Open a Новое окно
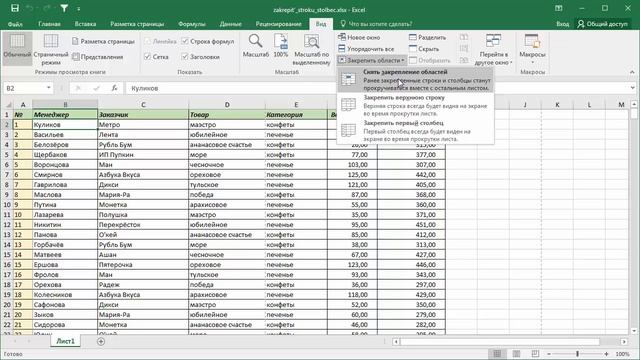 coord(359,37)
